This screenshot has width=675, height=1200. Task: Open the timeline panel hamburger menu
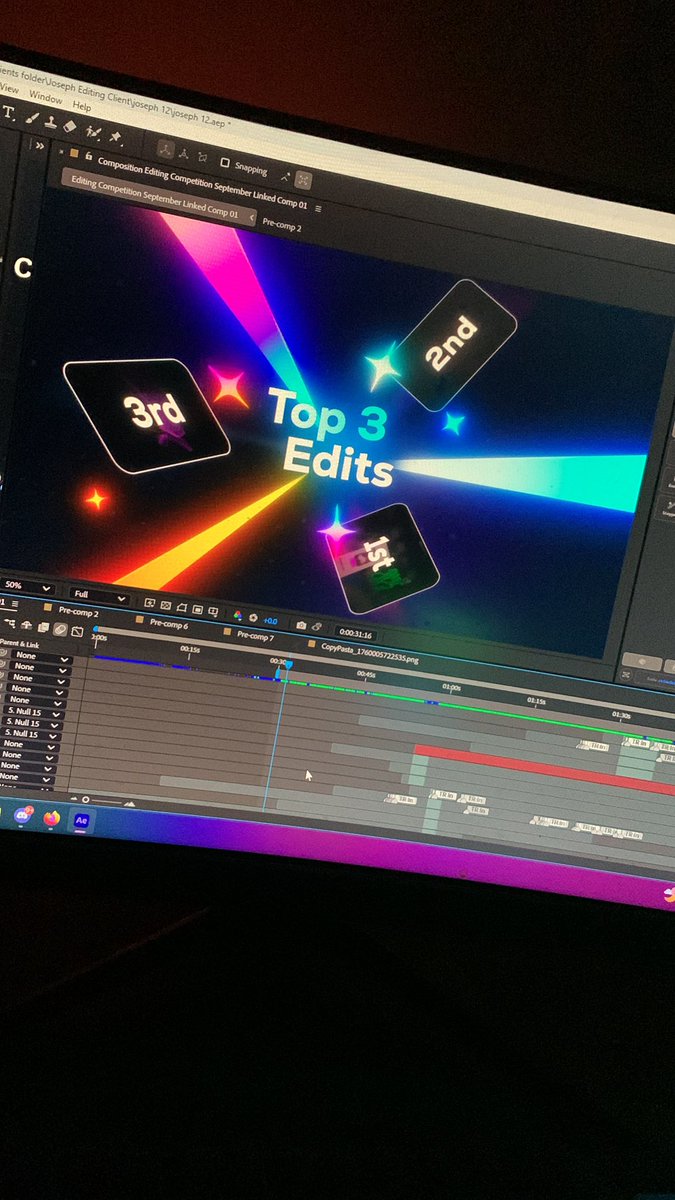coord(15,604)
